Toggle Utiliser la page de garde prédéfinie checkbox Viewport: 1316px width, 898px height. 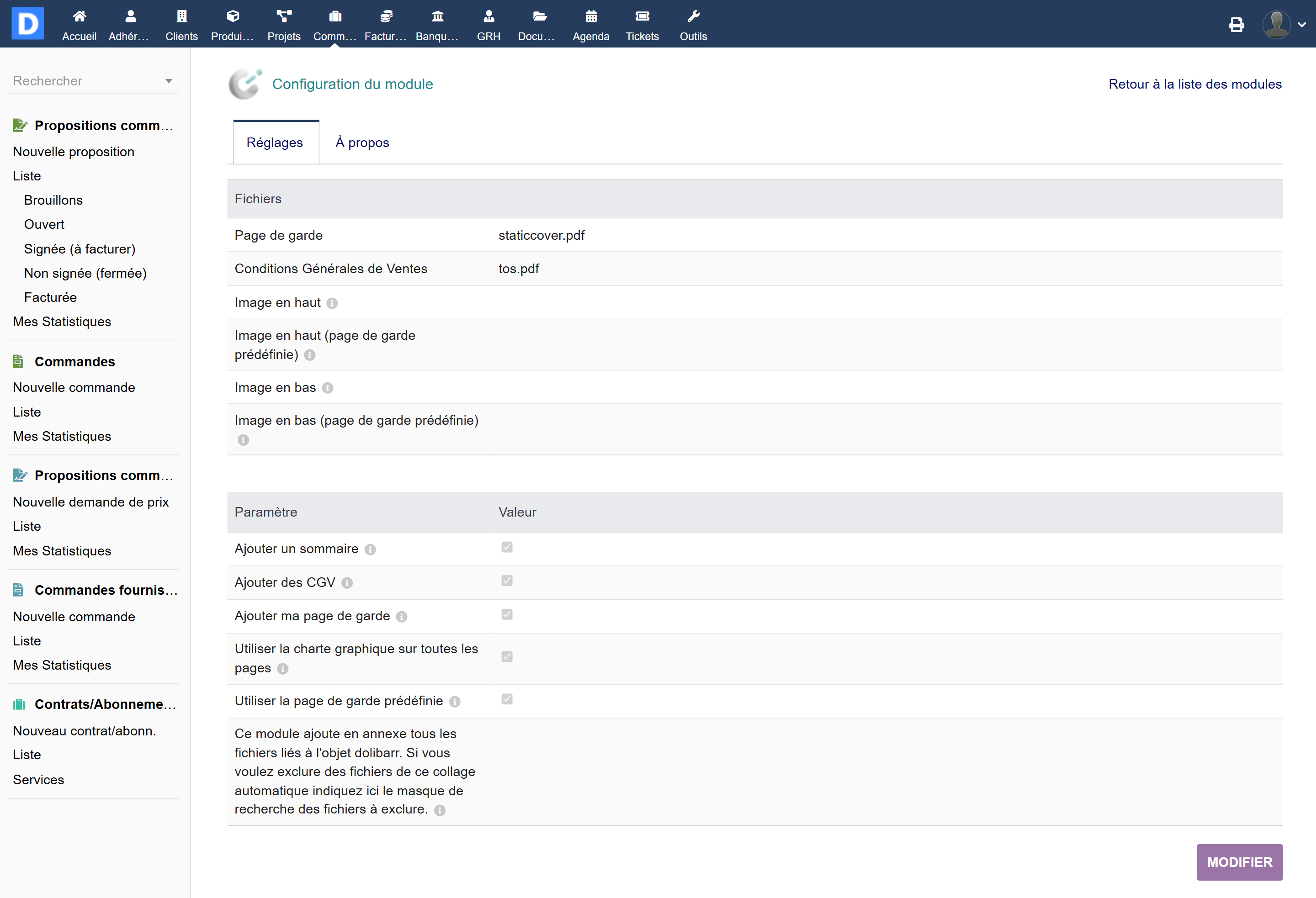coord(507,699)
